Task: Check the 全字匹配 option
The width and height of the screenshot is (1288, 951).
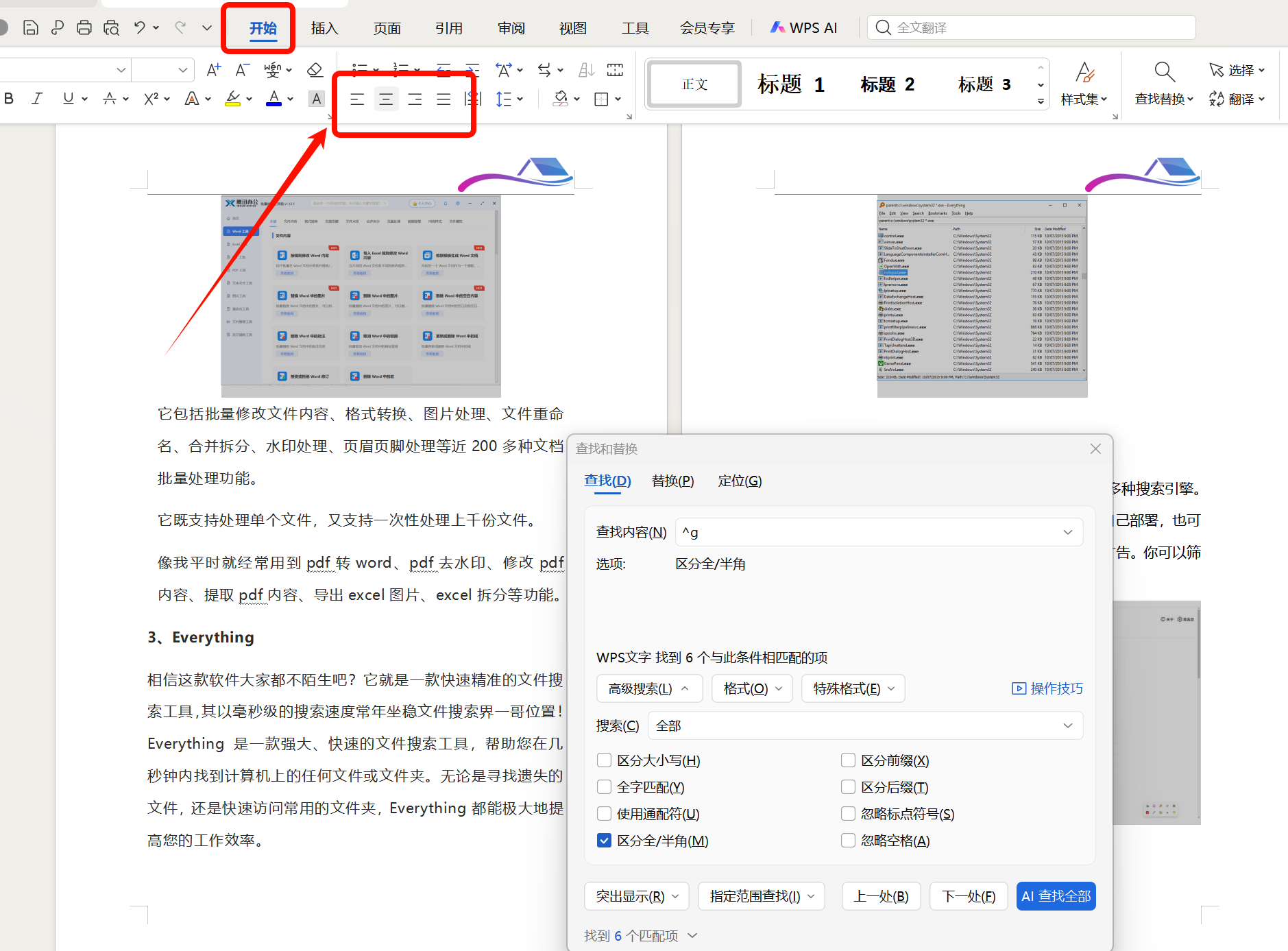Action: (x=604, y=786)
